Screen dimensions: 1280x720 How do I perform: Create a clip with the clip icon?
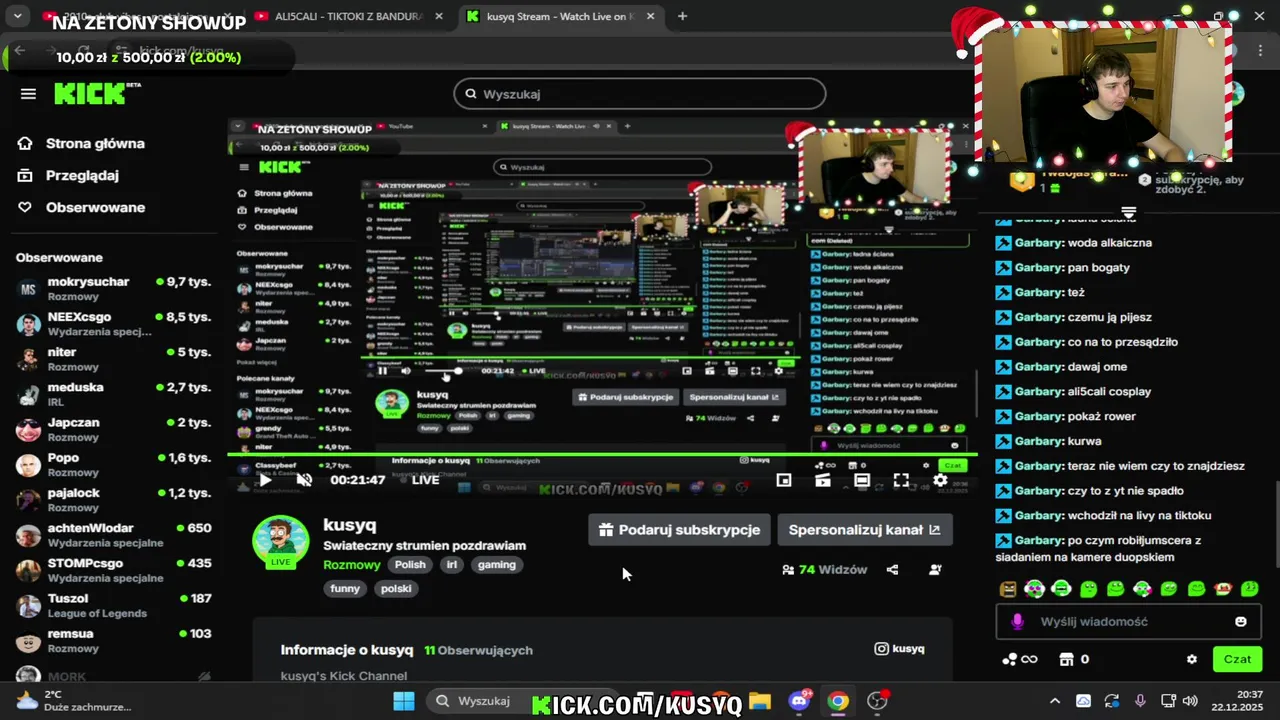tap(823, 480)
